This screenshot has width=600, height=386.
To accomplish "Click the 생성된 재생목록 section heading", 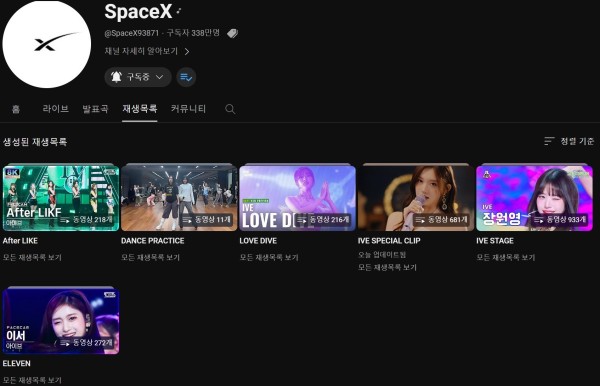I will click(x=35, y=142).
